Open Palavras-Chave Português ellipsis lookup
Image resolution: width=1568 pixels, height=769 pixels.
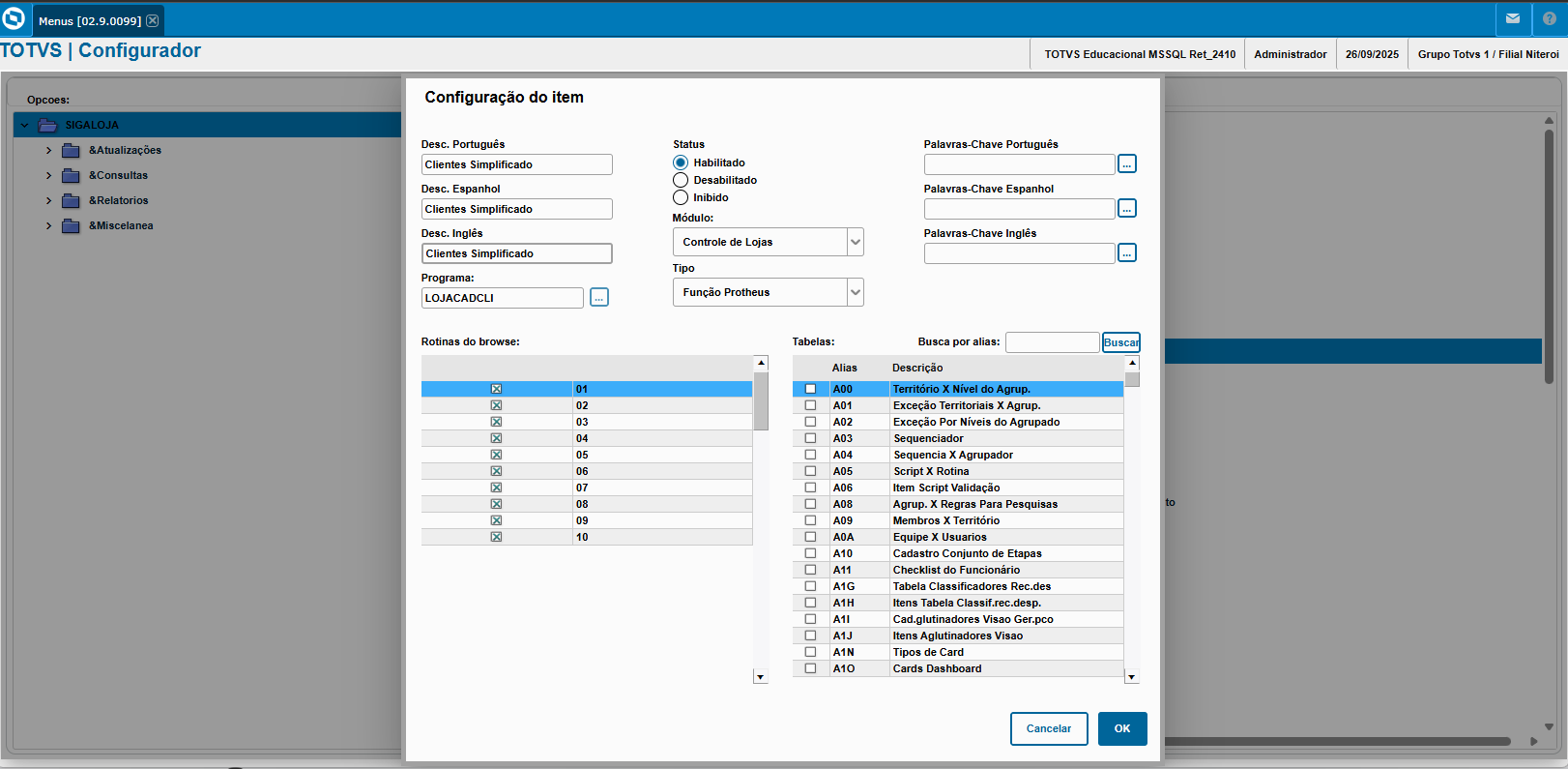1127,164
